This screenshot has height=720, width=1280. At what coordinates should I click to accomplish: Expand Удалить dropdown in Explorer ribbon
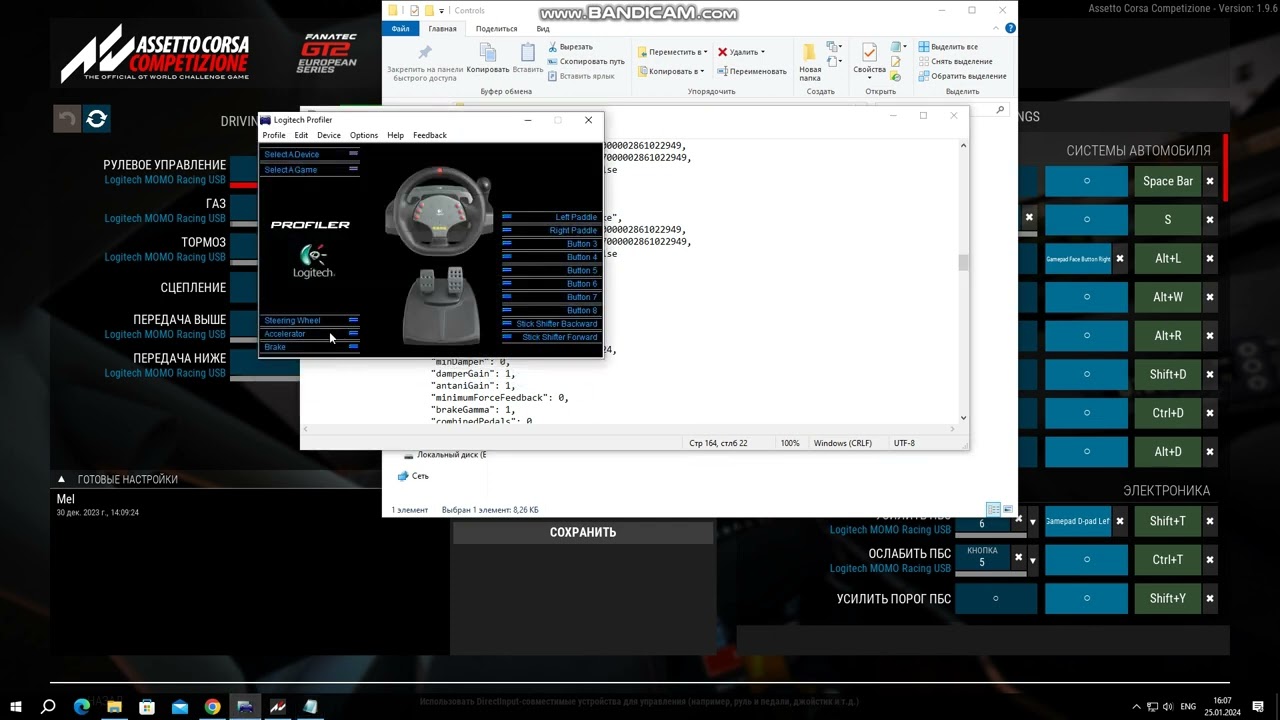[762, 52]
